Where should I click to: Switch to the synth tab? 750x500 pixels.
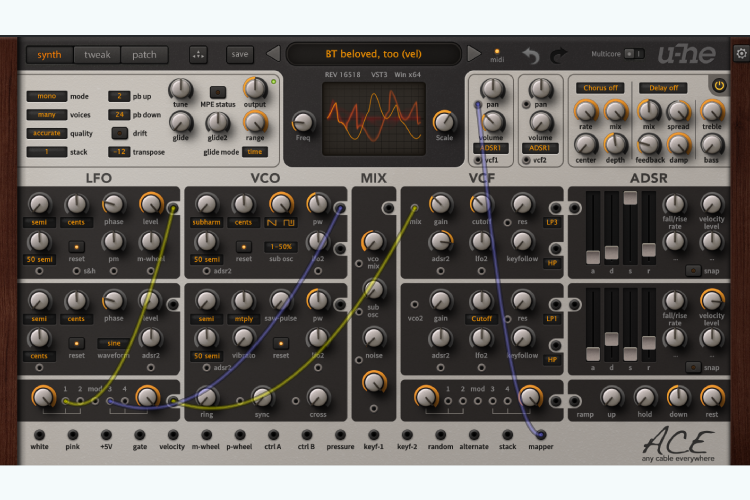[x=49, y=55]
